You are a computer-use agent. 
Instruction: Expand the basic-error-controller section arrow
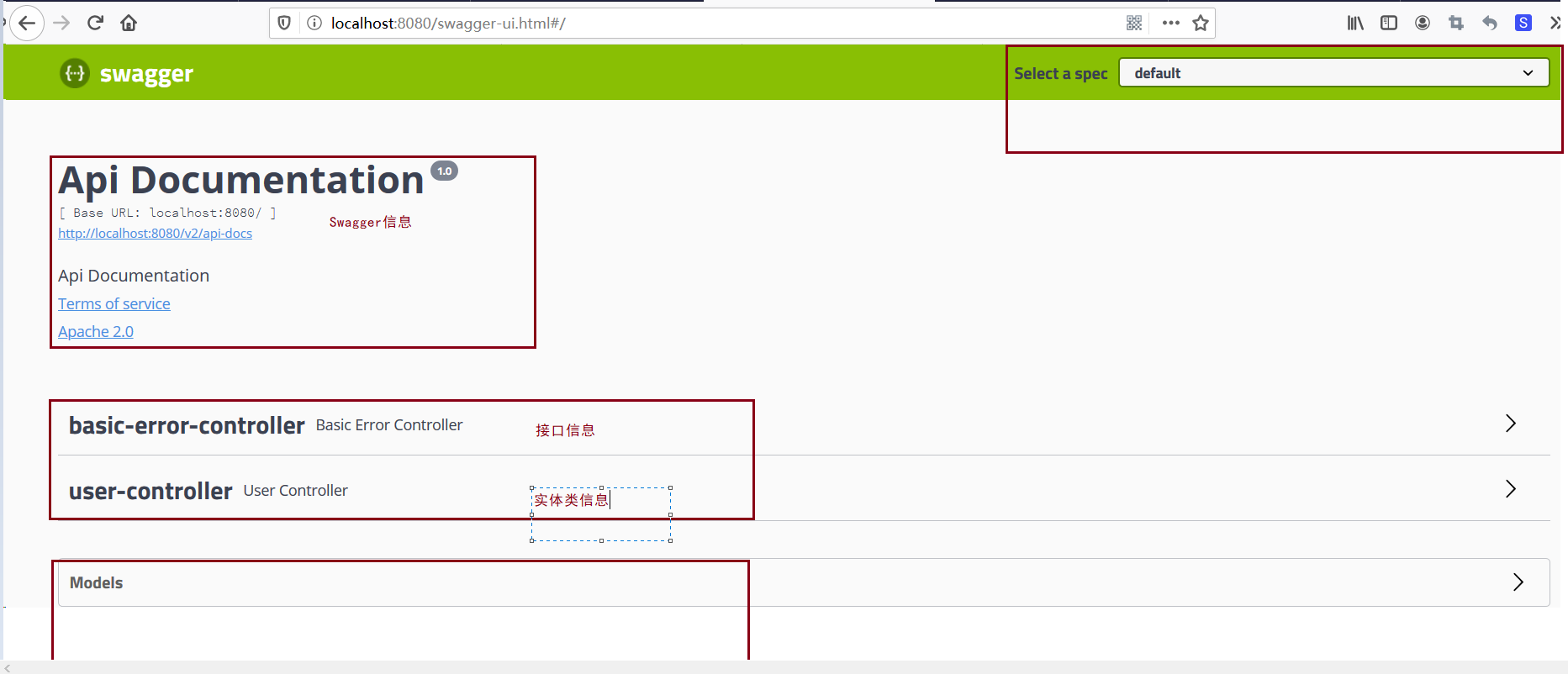coord(1511,423)
